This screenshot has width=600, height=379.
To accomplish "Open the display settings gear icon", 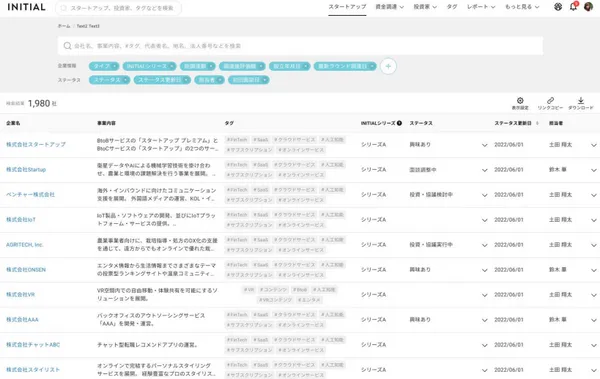I will point(520,101).
